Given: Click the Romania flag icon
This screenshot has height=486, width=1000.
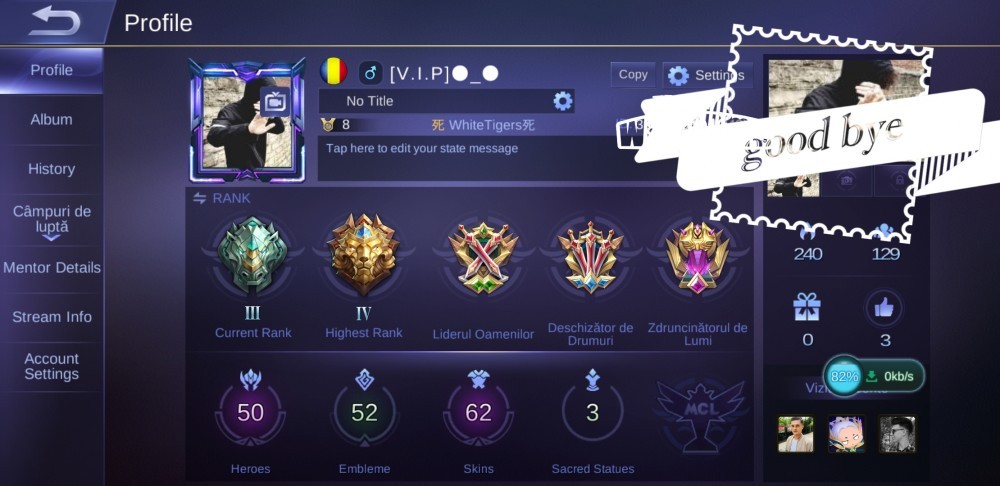Looking at the screenshot, I should click(334, 71).
